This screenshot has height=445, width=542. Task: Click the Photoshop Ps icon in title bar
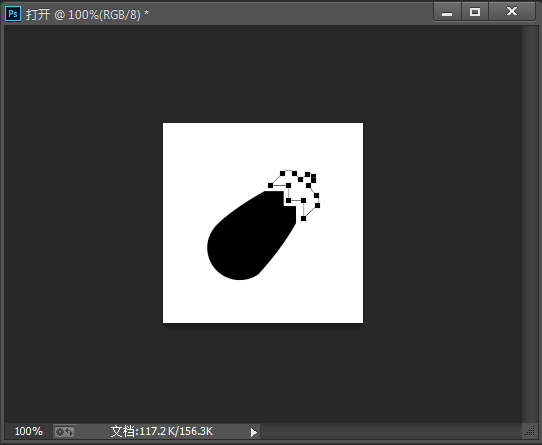(x=13, y=14)
